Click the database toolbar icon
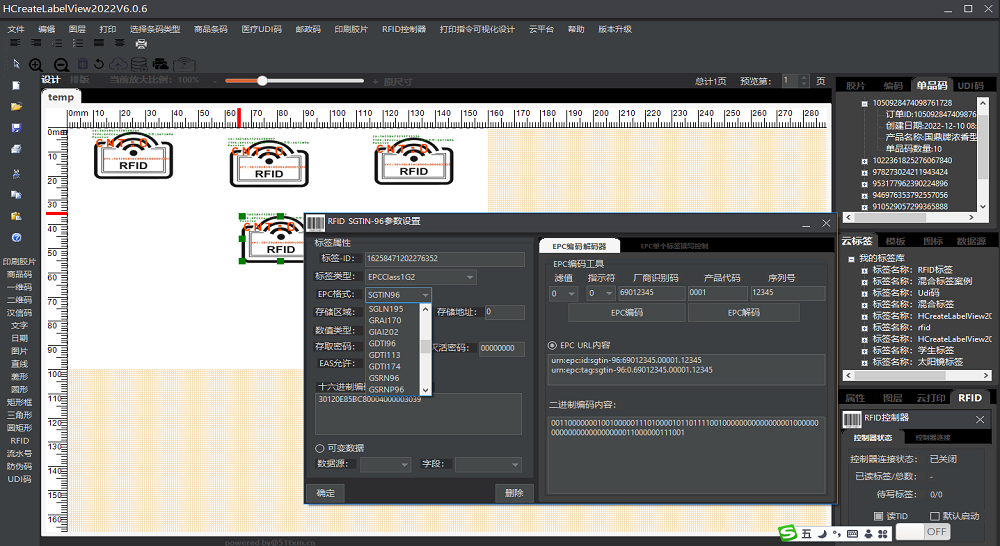Screen dimensions: 1000x546 point(138,64)
